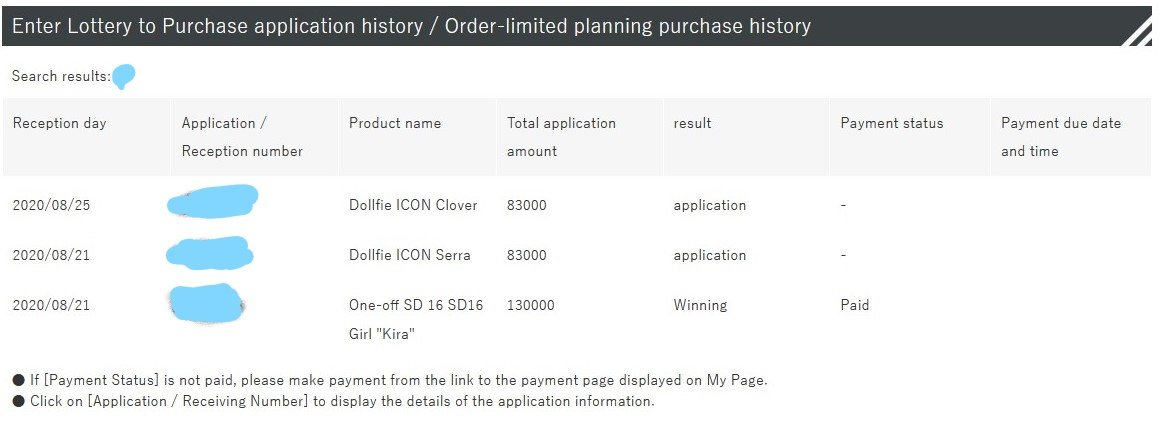This screenshot has height=432, width=1164.
Task: Select the 130000 application amount
Action: coord(531,305)
